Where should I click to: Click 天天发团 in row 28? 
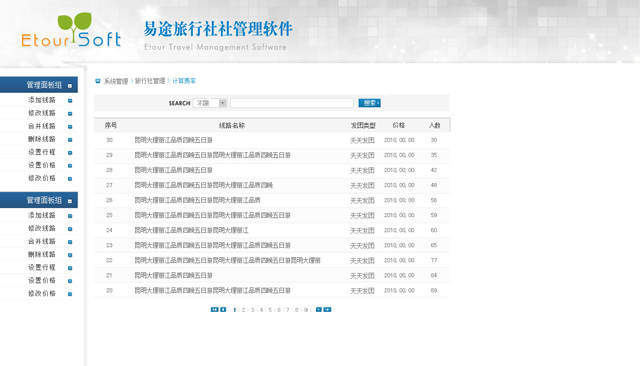[362, 171]
